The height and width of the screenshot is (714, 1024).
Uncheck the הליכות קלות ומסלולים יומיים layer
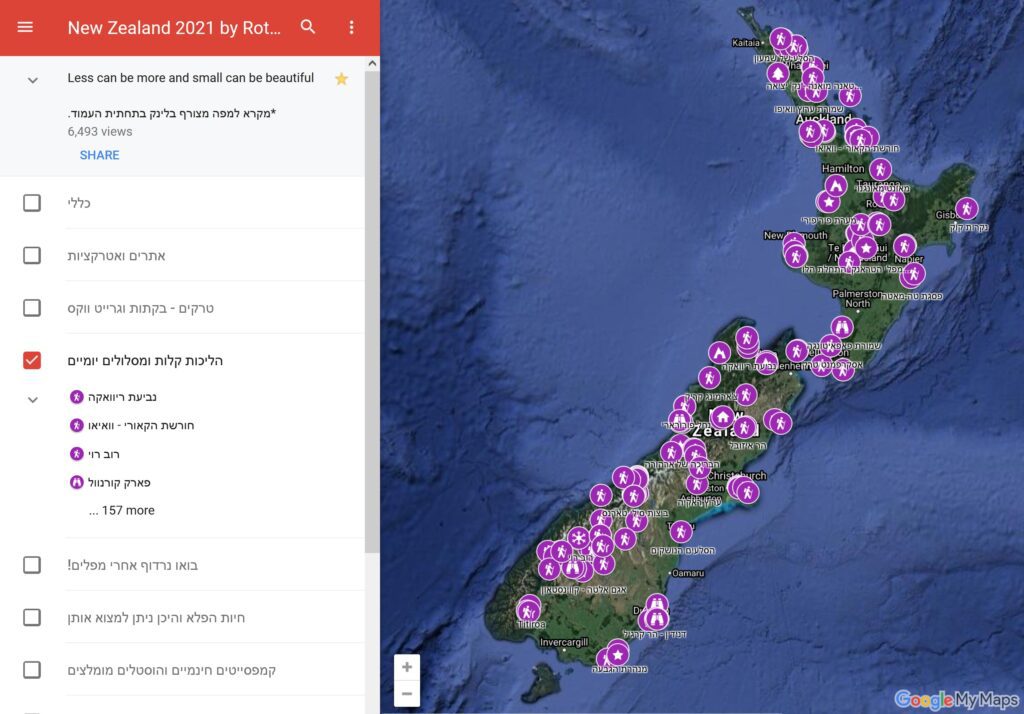click(32, 360)
